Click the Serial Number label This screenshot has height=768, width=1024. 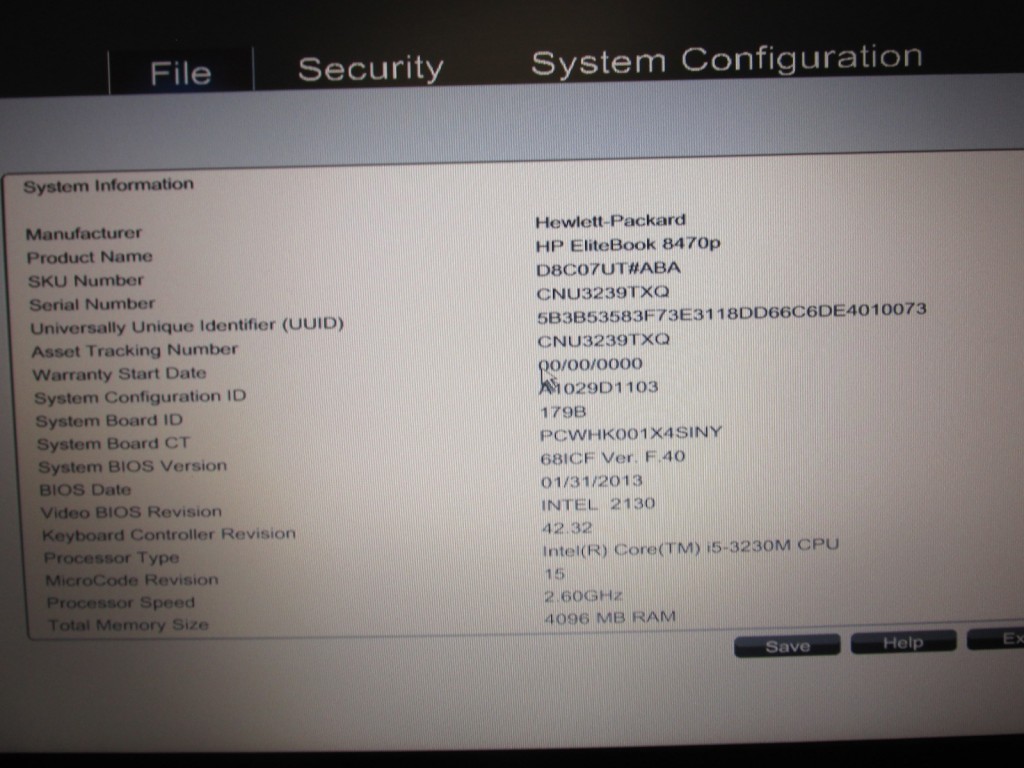(92, 304)
